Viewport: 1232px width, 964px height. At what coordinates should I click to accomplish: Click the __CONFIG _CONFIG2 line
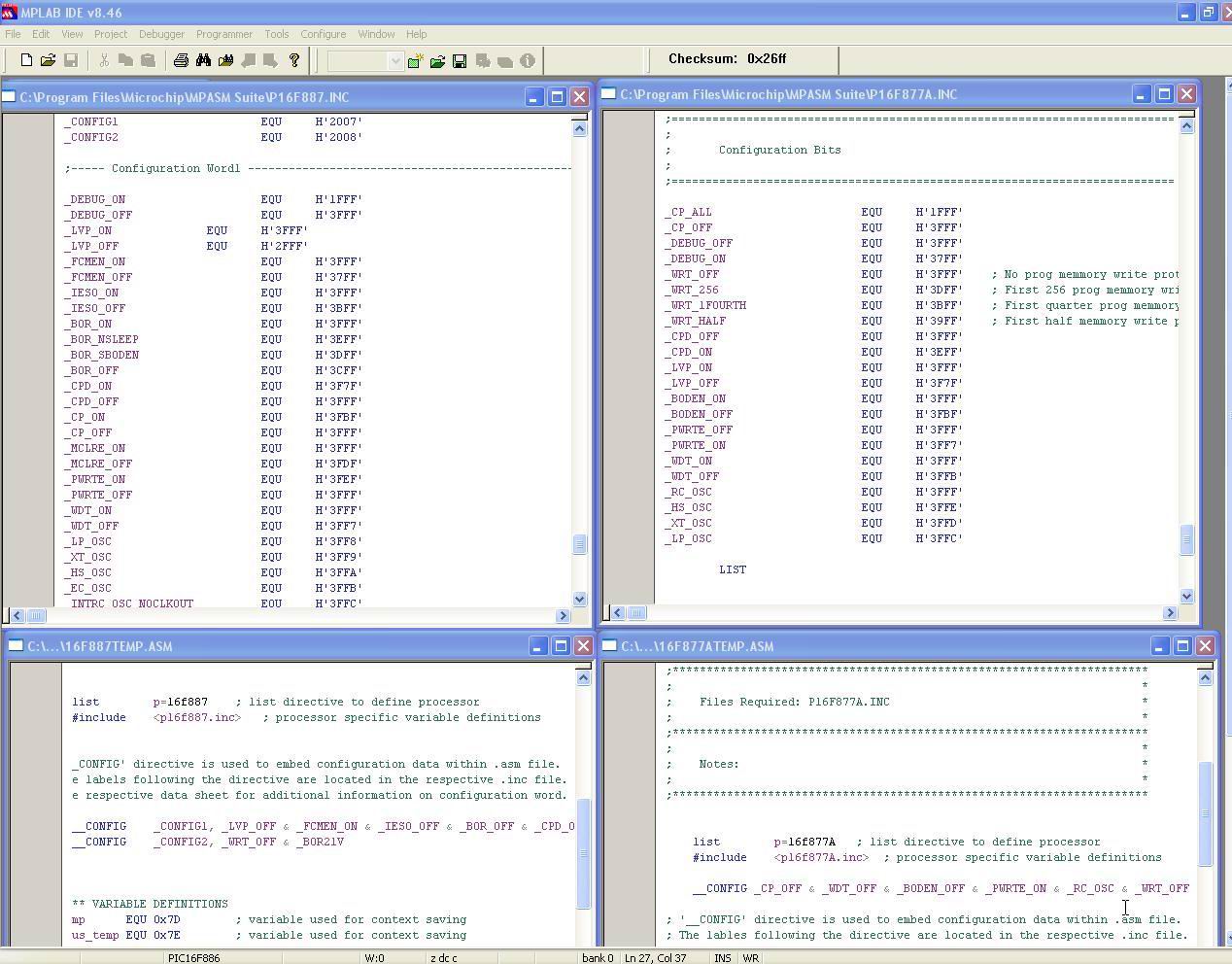tap(208, 842)
